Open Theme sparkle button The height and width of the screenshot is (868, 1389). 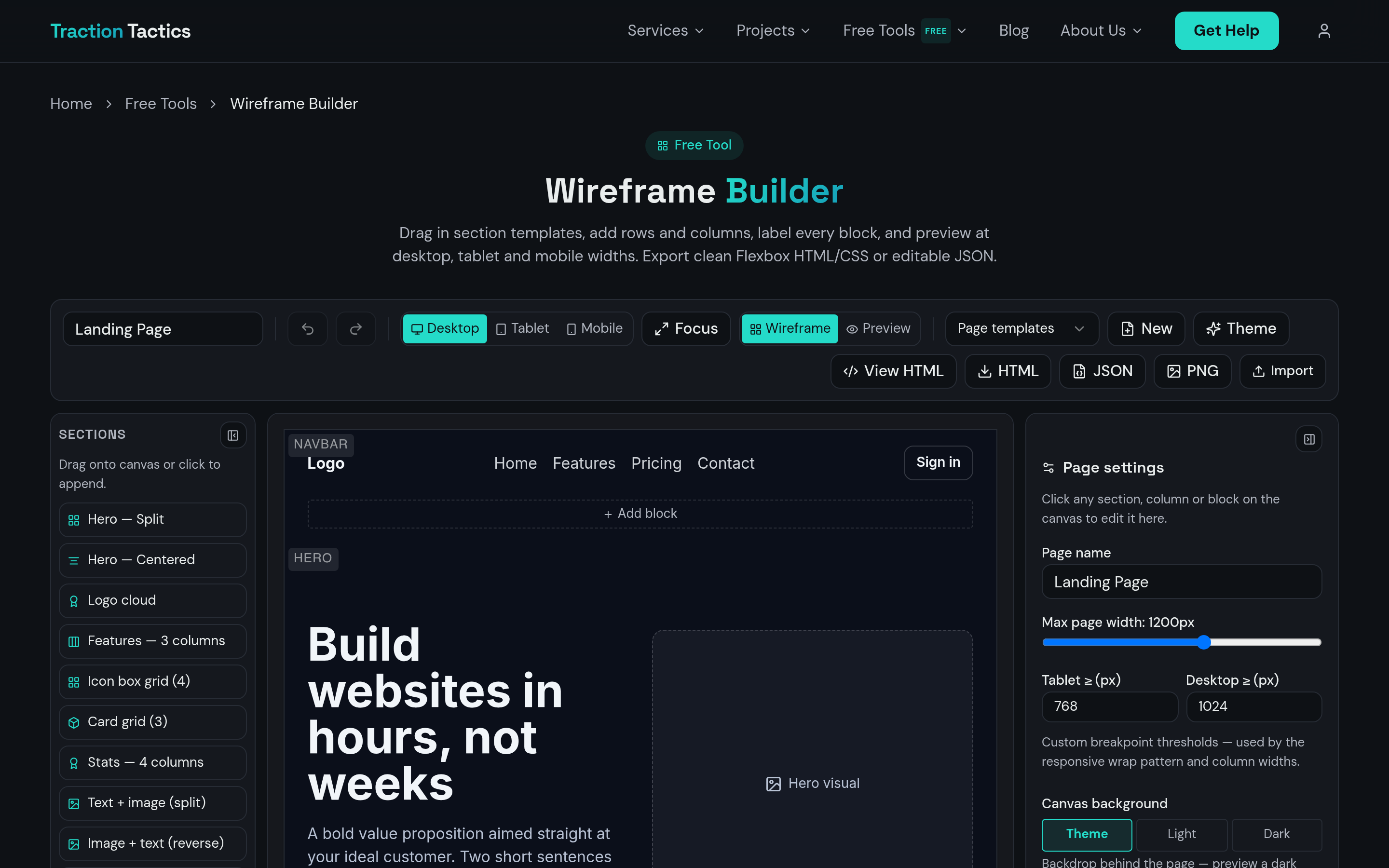(1241, 329)
